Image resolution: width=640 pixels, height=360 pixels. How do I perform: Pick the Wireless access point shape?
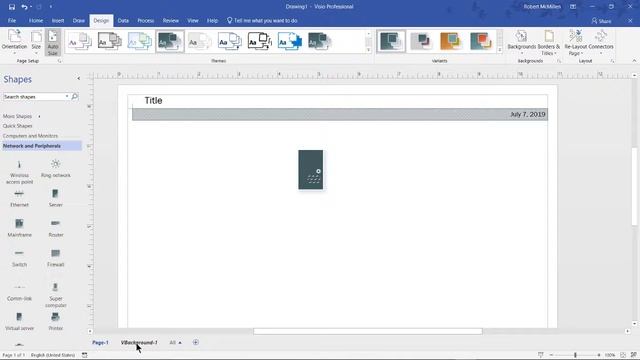click(19, 172)
